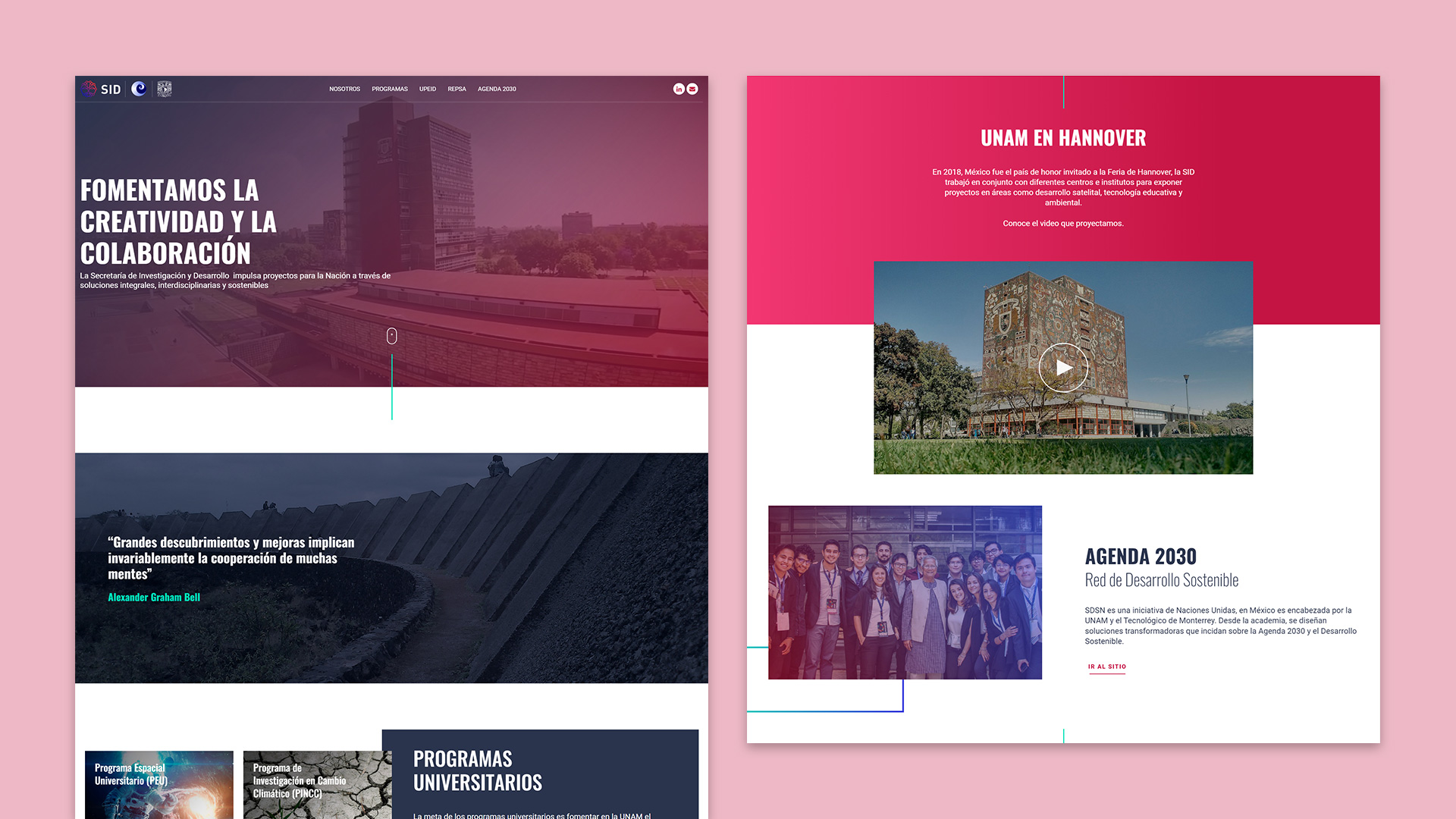Viewport: 1456px width, 819px height.
Task: Open Programa Espacial Universitario (PEU) card
Action: point(159,785)
